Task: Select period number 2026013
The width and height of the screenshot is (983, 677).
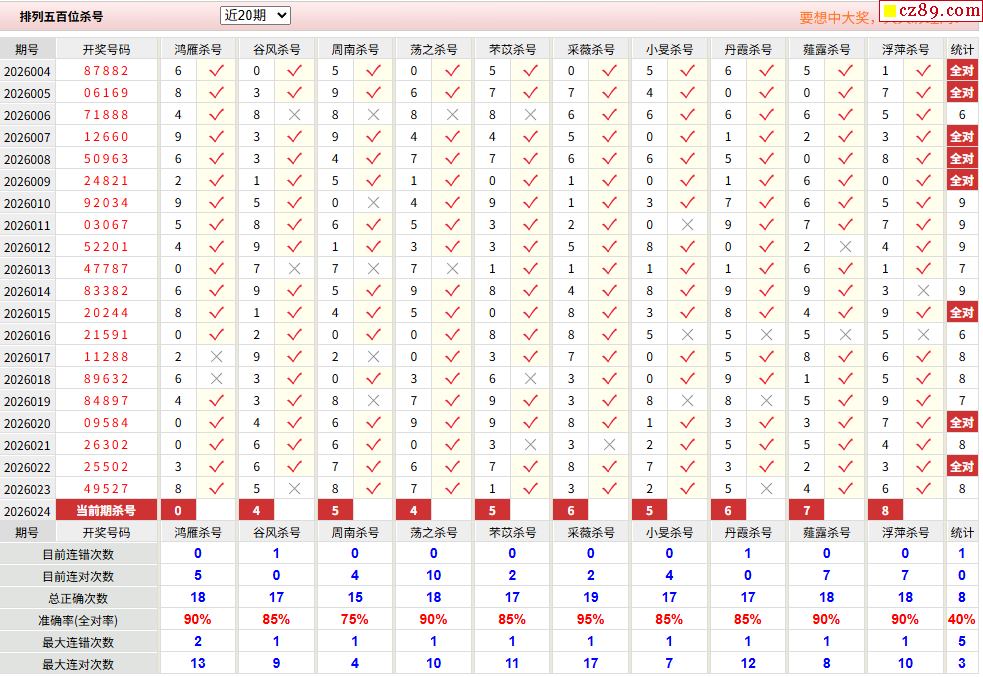Action: (x=27, y=270)
